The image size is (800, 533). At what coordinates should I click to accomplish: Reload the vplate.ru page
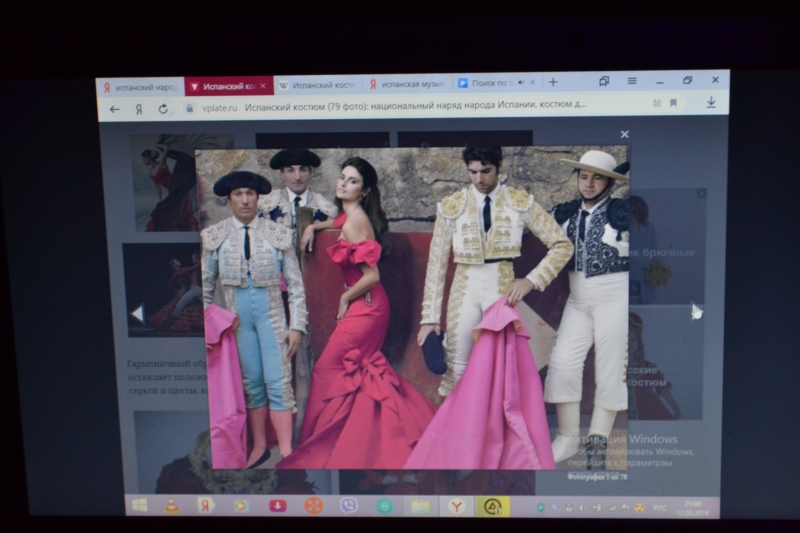coord(163,109)
